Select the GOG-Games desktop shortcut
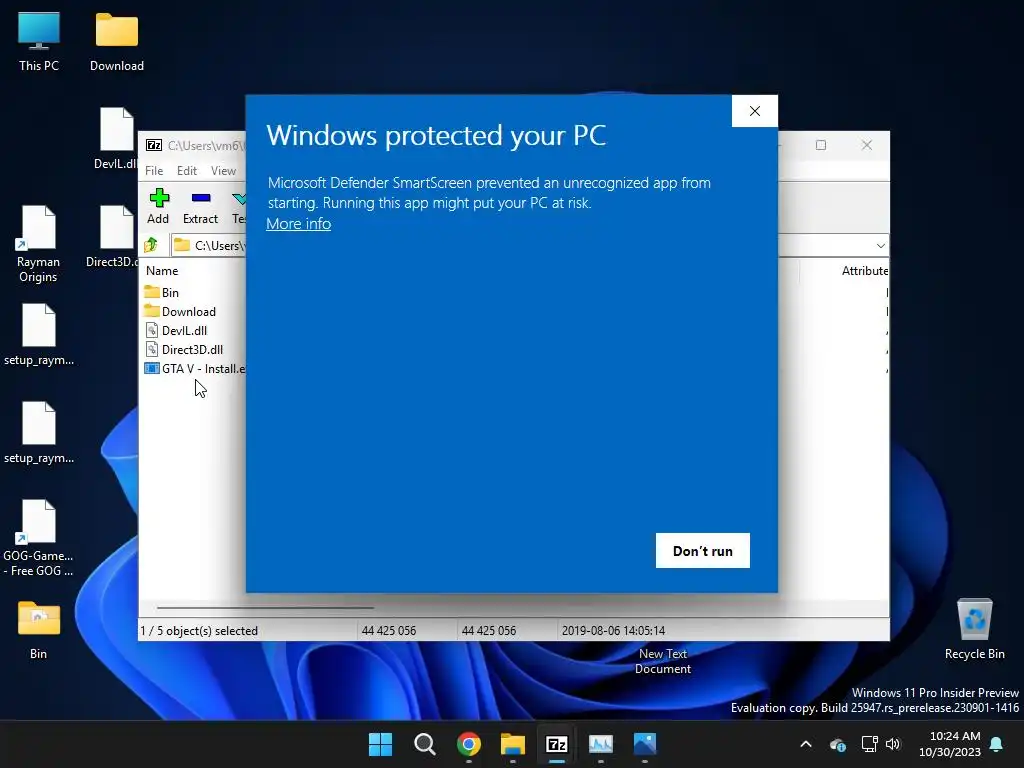Image resolution: width=1024 pixels, height=768 pixels. [x=39, y=538]
